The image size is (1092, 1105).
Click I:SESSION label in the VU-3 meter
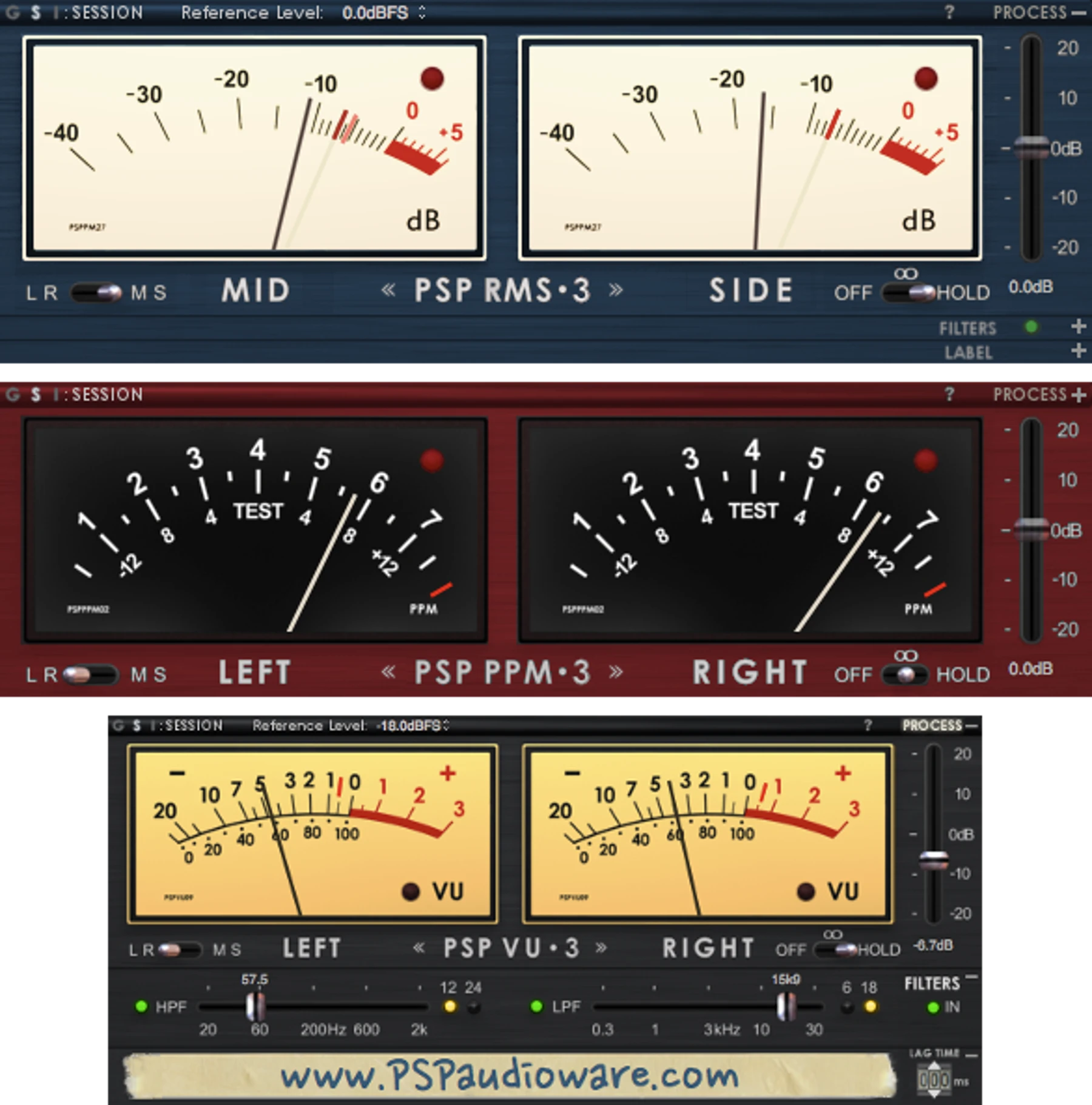click(187, 725)
